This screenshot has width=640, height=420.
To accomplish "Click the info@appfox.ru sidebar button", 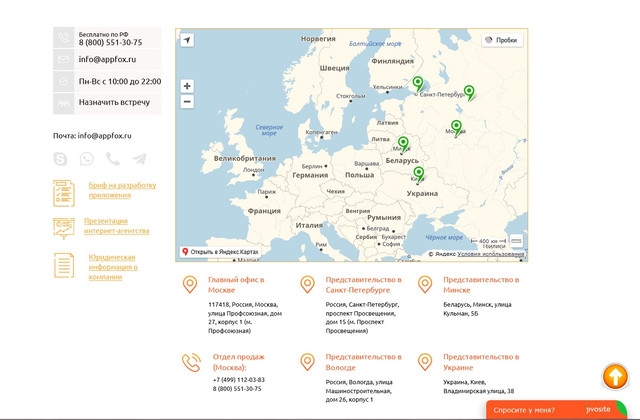I will (107, 60).
